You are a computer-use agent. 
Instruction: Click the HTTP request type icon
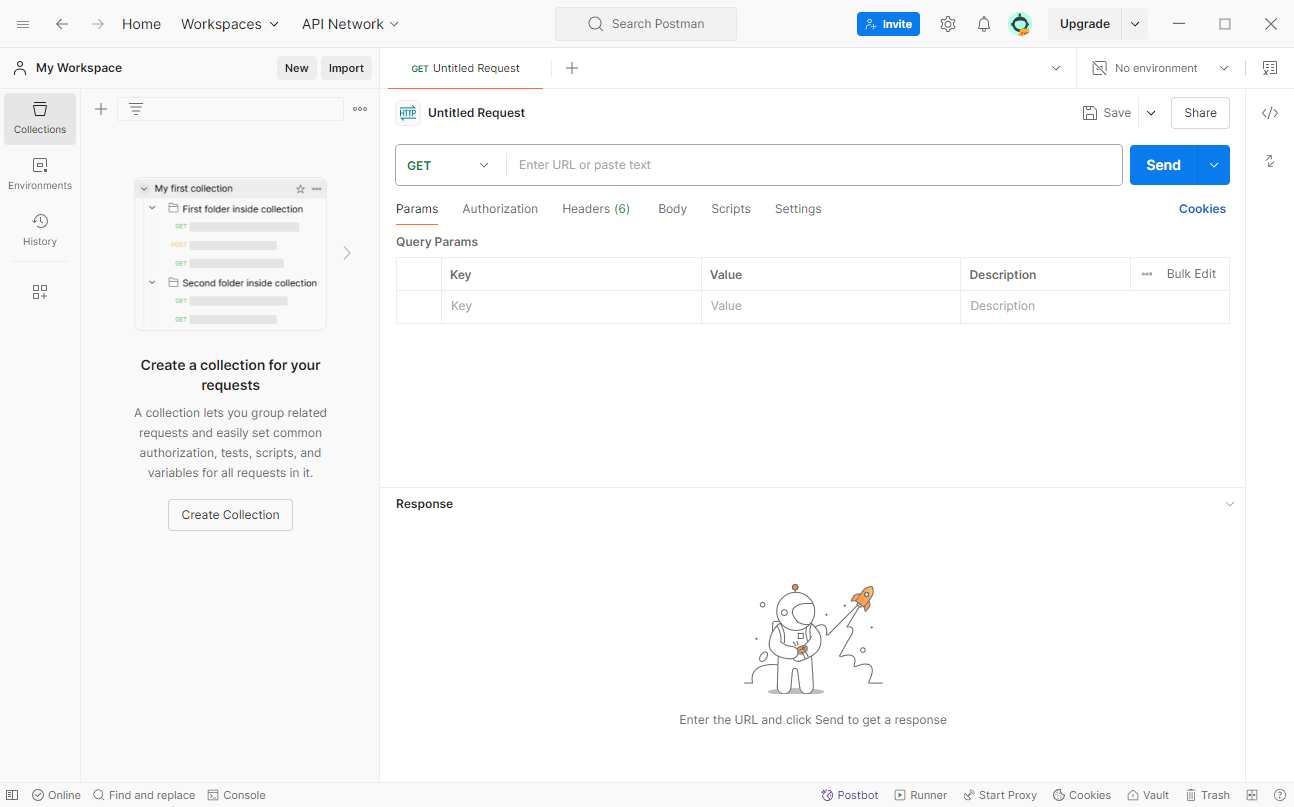click(408, 113)
